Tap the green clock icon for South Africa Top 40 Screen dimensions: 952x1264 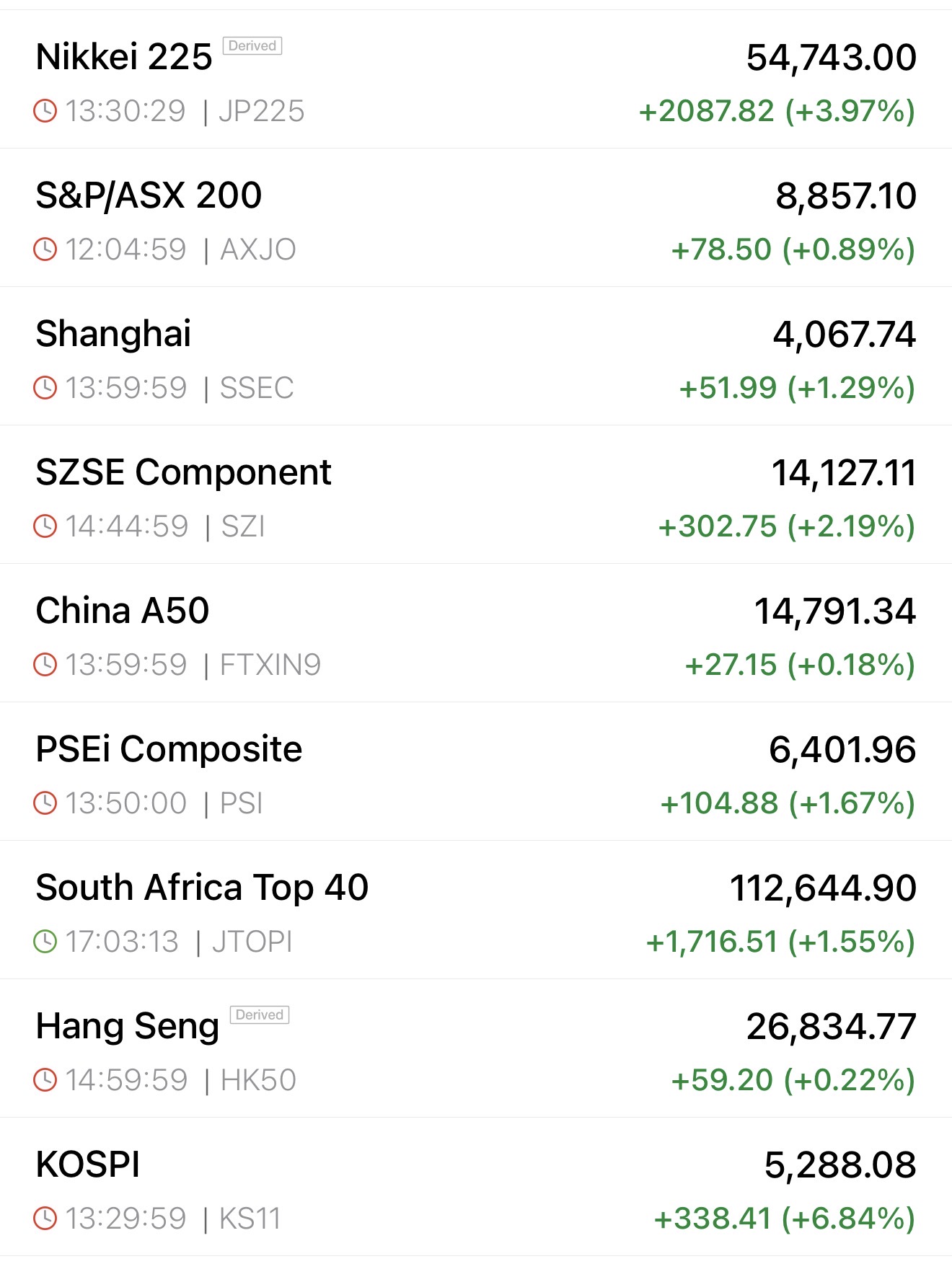45,942
